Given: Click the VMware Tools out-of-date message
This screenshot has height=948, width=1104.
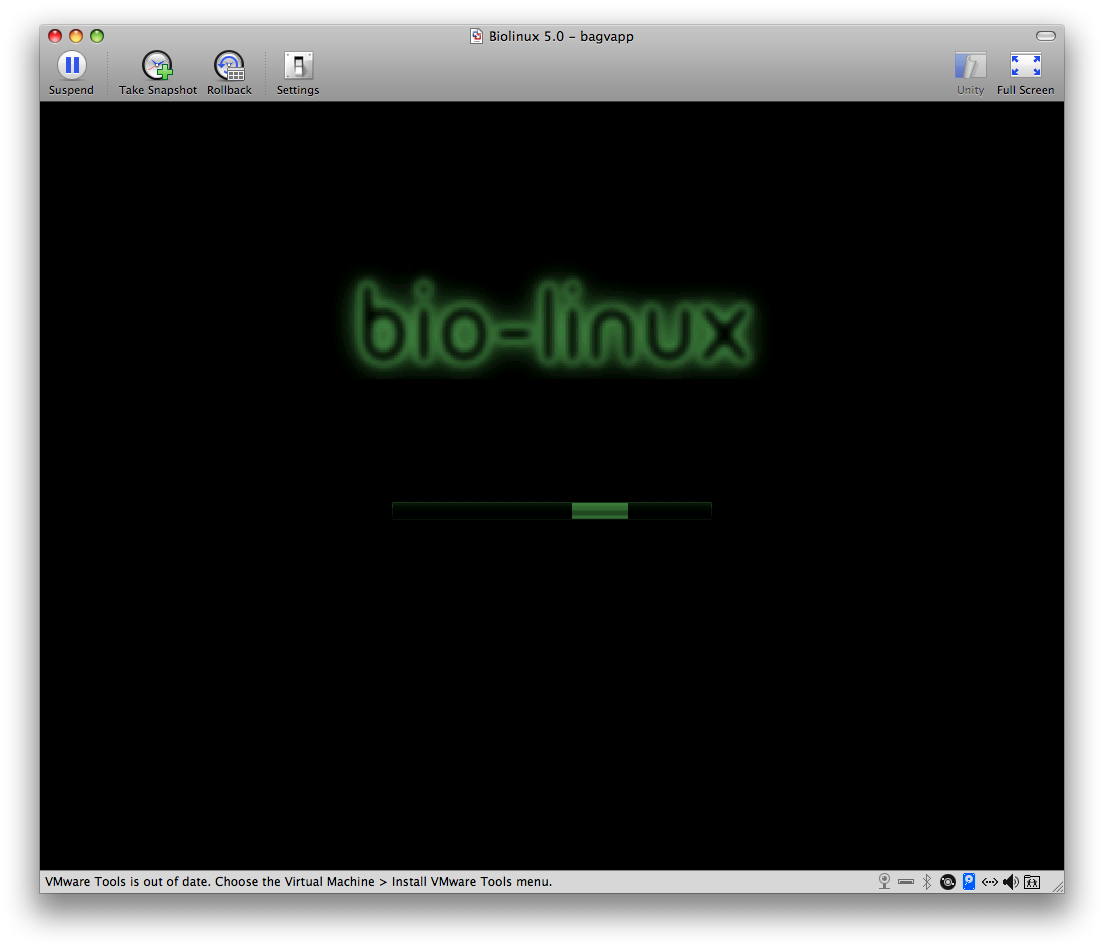Looking at the screenshot, I should [298, 882].
